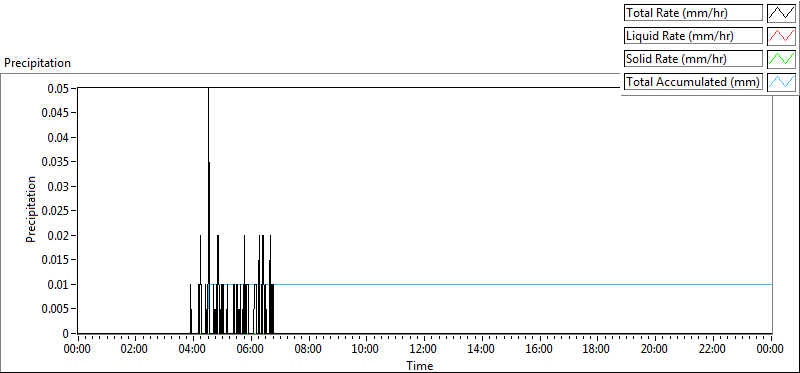This screenshot has width=800, height=373.
Task: Click the 10:00 time axis value
Action: (366, 349)
